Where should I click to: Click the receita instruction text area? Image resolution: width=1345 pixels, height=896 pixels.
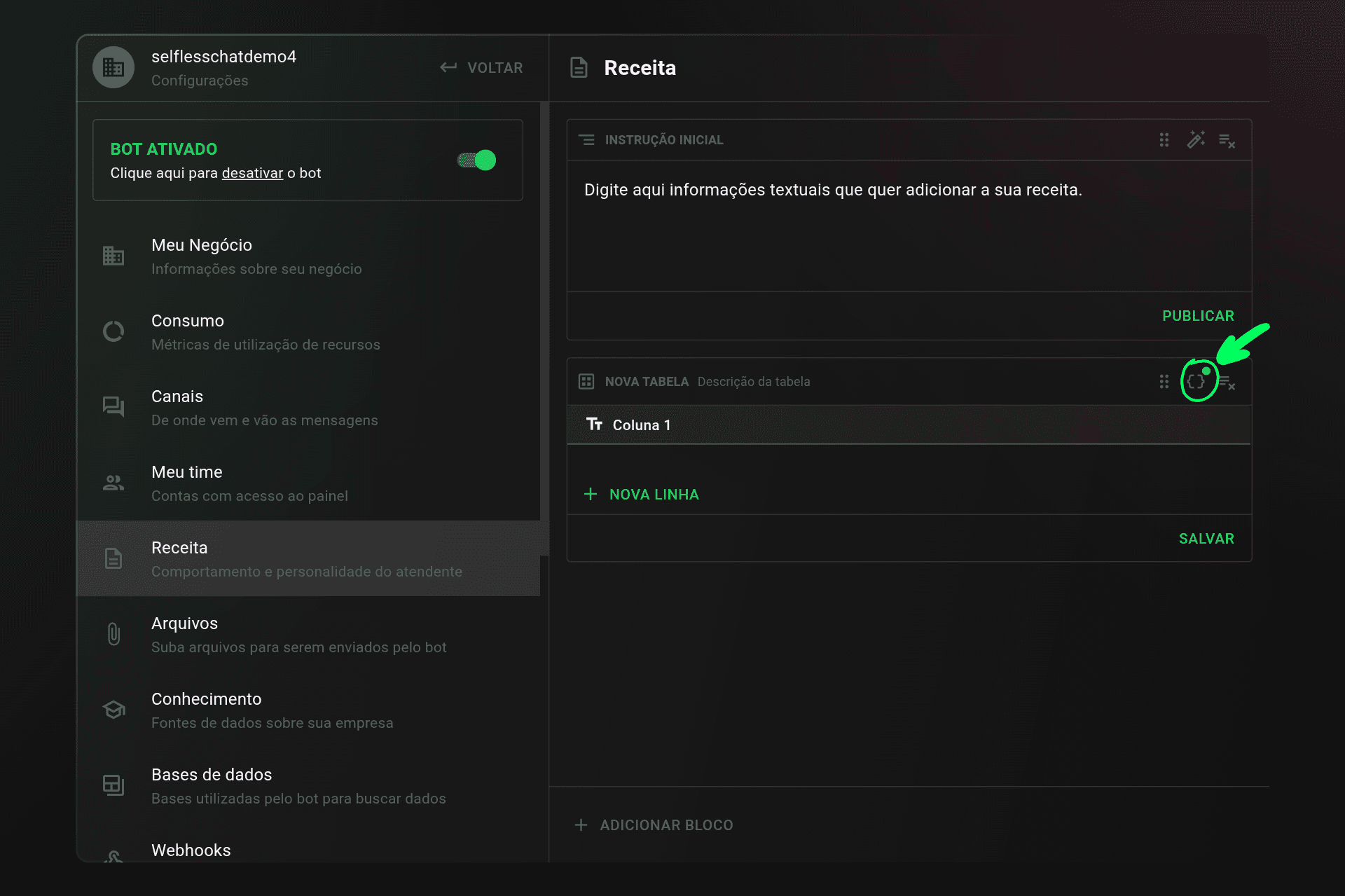click(x=909, y=226)
